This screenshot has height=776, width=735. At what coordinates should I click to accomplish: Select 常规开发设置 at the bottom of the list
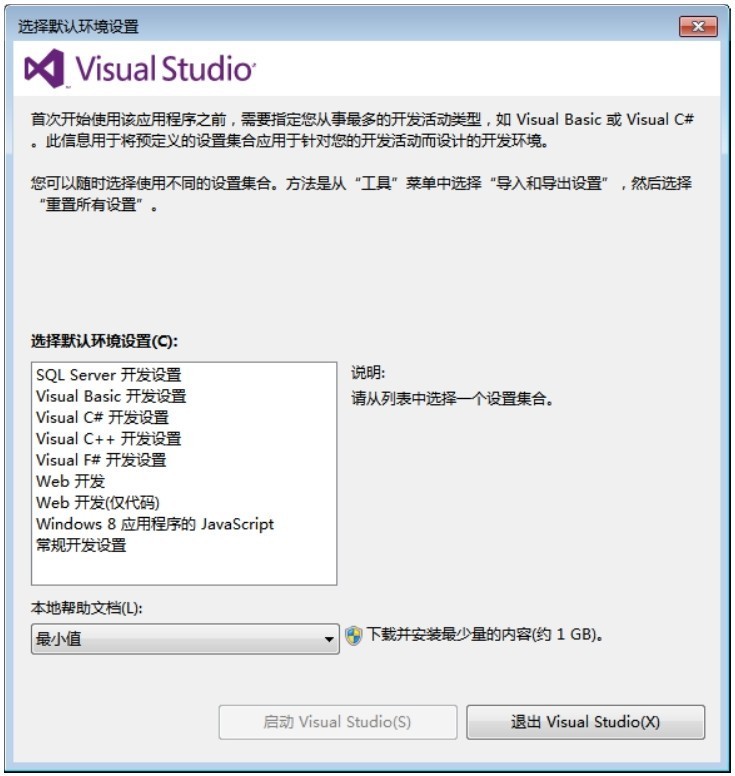click(81, 545)
